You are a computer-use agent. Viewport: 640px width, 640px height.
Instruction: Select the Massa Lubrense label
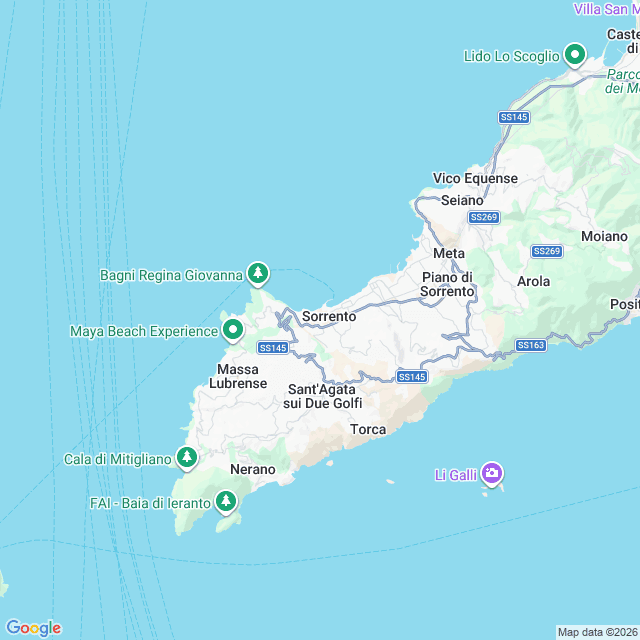[x=238, y=376]
